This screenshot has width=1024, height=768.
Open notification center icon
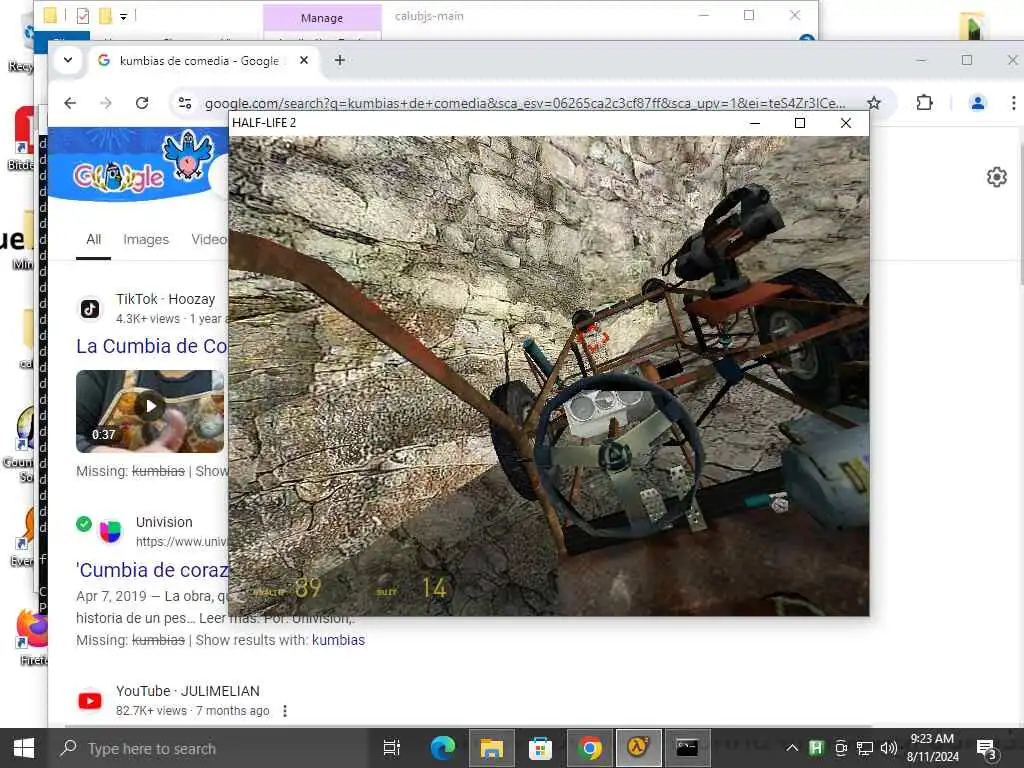[x=985, y=748]
